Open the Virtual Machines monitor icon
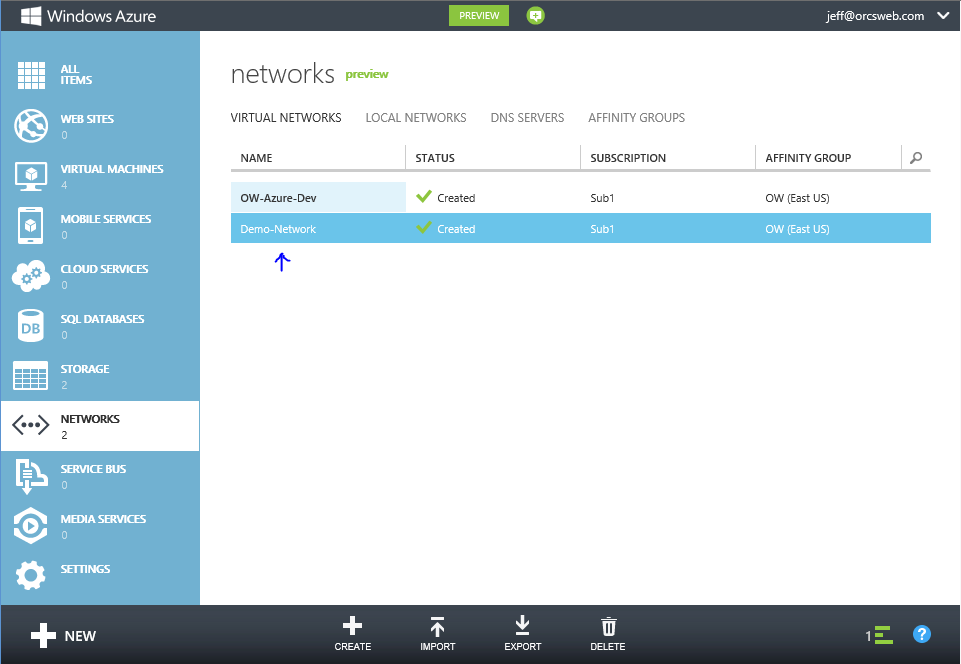Screen dimensions: 961x664 (x=31, y=176)
